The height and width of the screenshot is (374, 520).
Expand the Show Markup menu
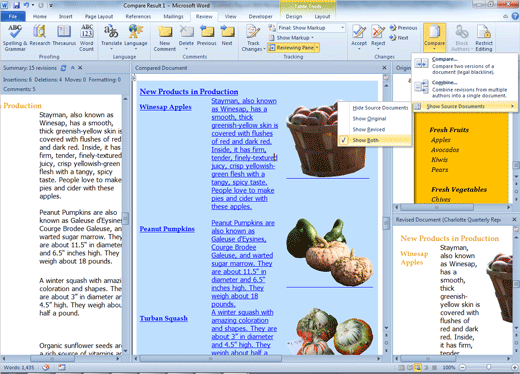pyautogui.click(x=292, y=38)
